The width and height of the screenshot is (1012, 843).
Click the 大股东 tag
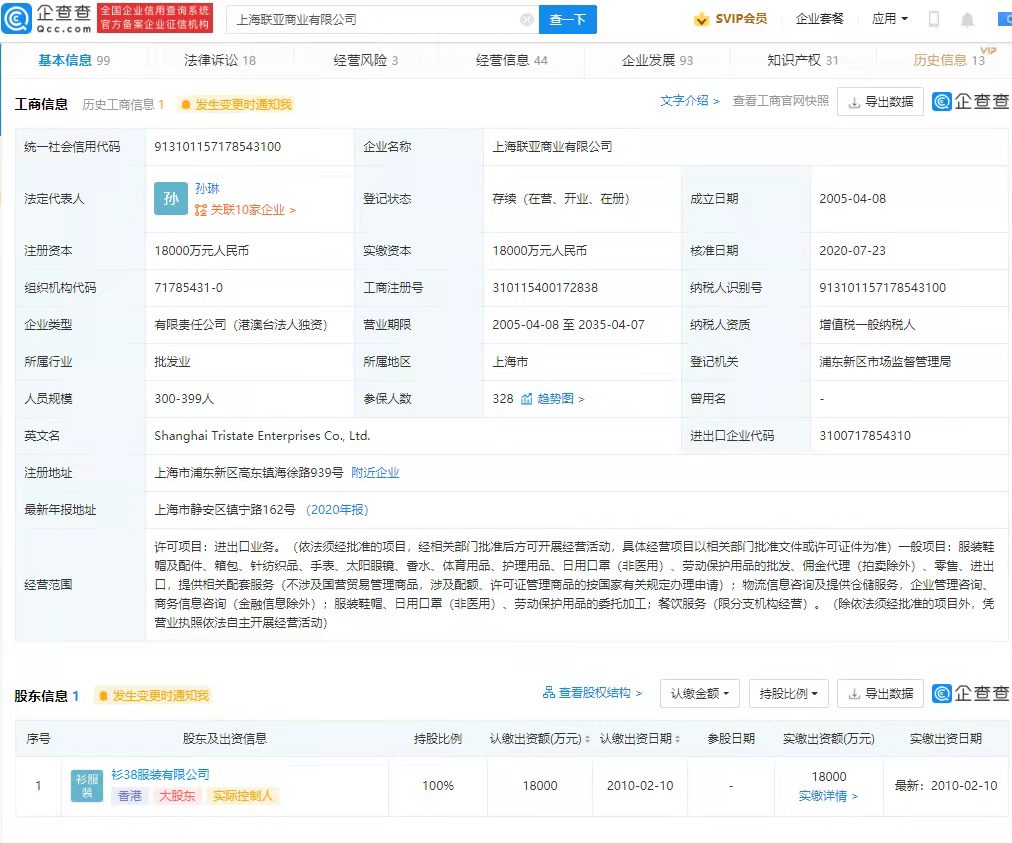pyautogui.click(x=176, y=796)
